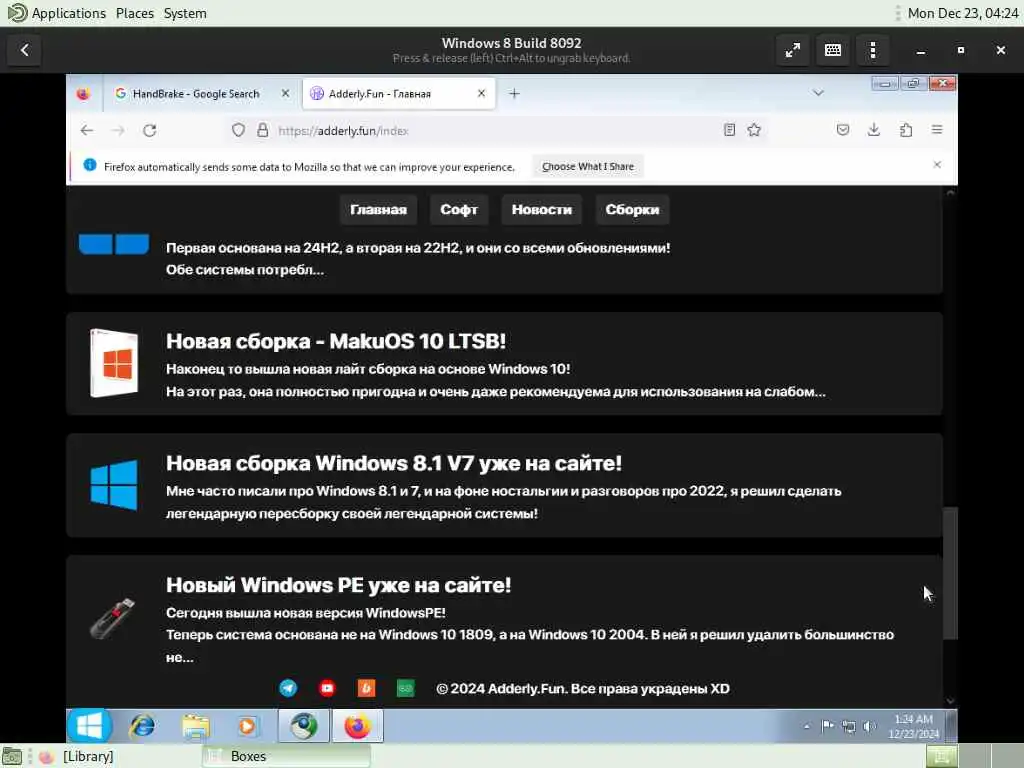Open the keyboard shortcuts button in Boxes
The image size is (1024, 768).
pyautogui.click(x=833, y=50)
